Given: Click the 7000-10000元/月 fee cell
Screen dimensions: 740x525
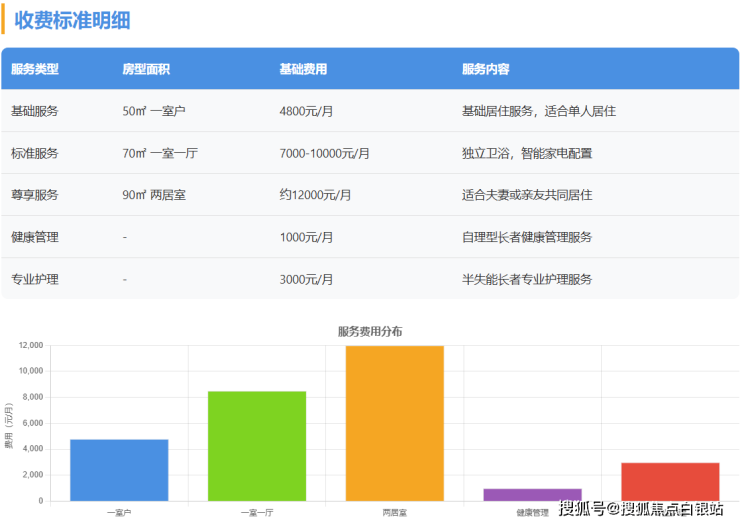Looking at the screenshot, I should click(x=325, y=154).
